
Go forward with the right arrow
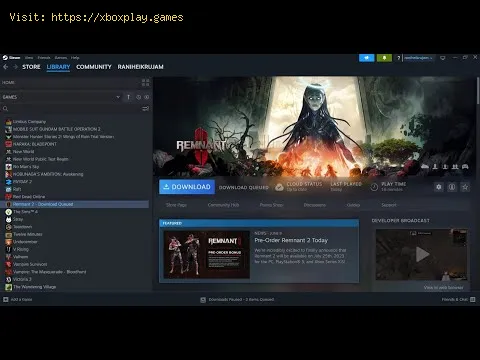point(15,67)
